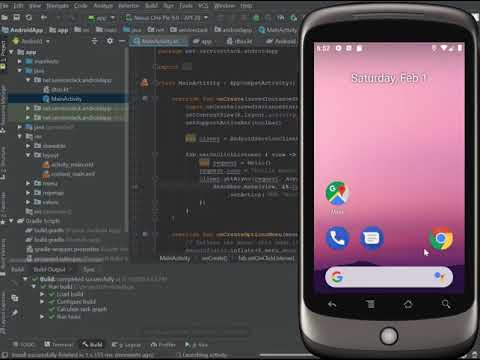Click the phone trackball button

point(389,335)
